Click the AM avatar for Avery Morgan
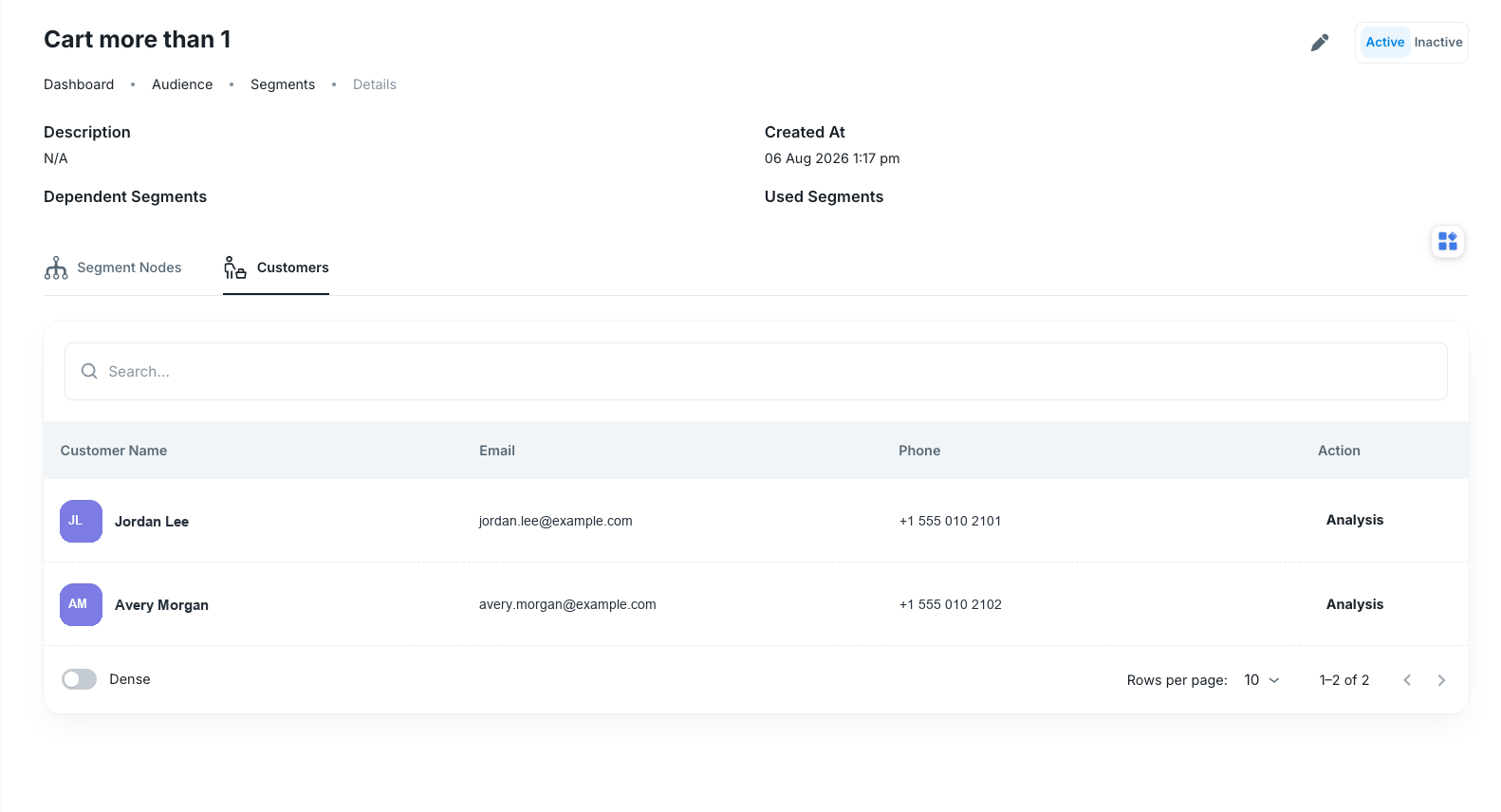This screenshot has width=1501, height=812. click(81, 604)
